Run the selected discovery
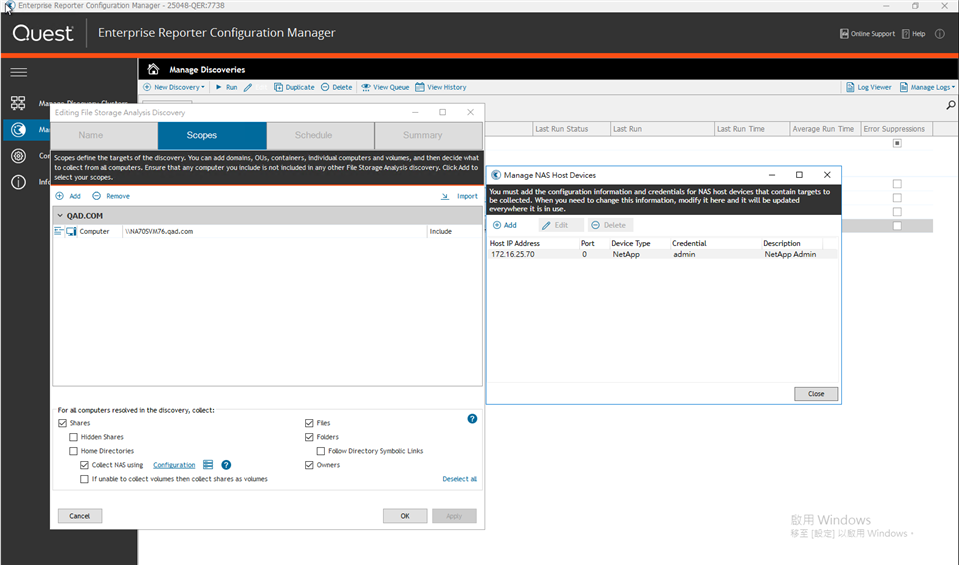The height and width of the screenshot is (565, 959). click(x=226, y=87)
